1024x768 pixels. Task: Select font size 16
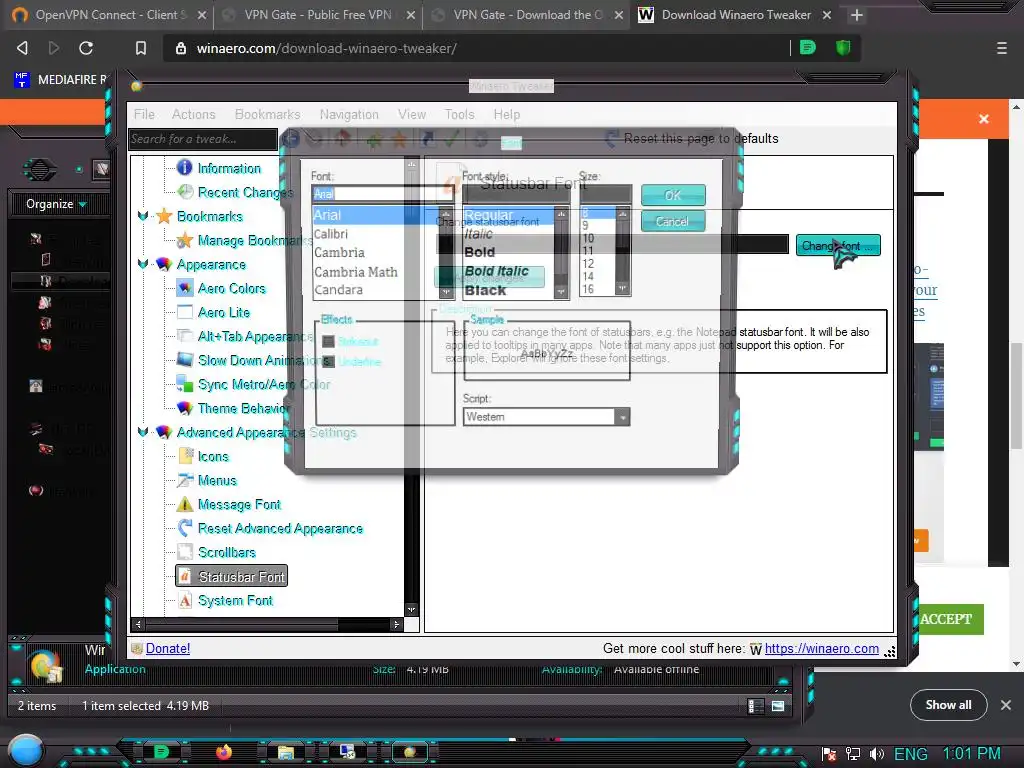(588, 289)
